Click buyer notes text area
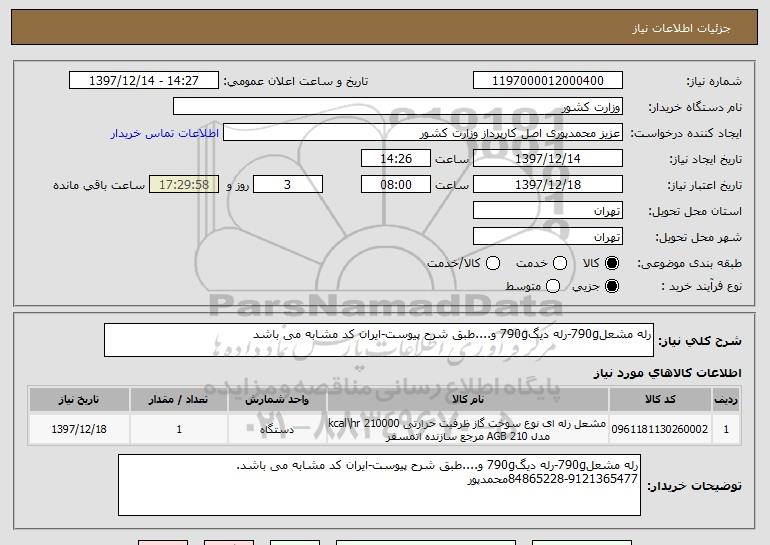The width and height of the screenshot is (770, 545). 379,485
